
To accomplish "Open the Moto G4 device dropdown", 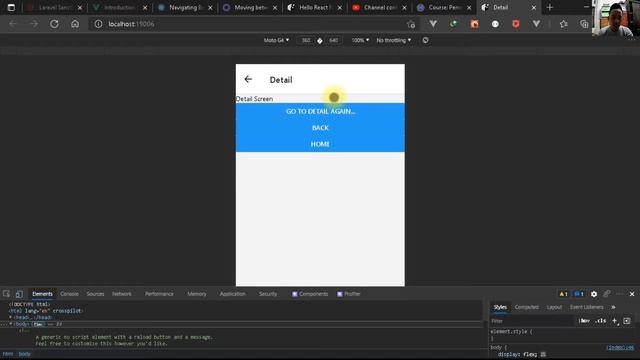I will tap(276, 40).
